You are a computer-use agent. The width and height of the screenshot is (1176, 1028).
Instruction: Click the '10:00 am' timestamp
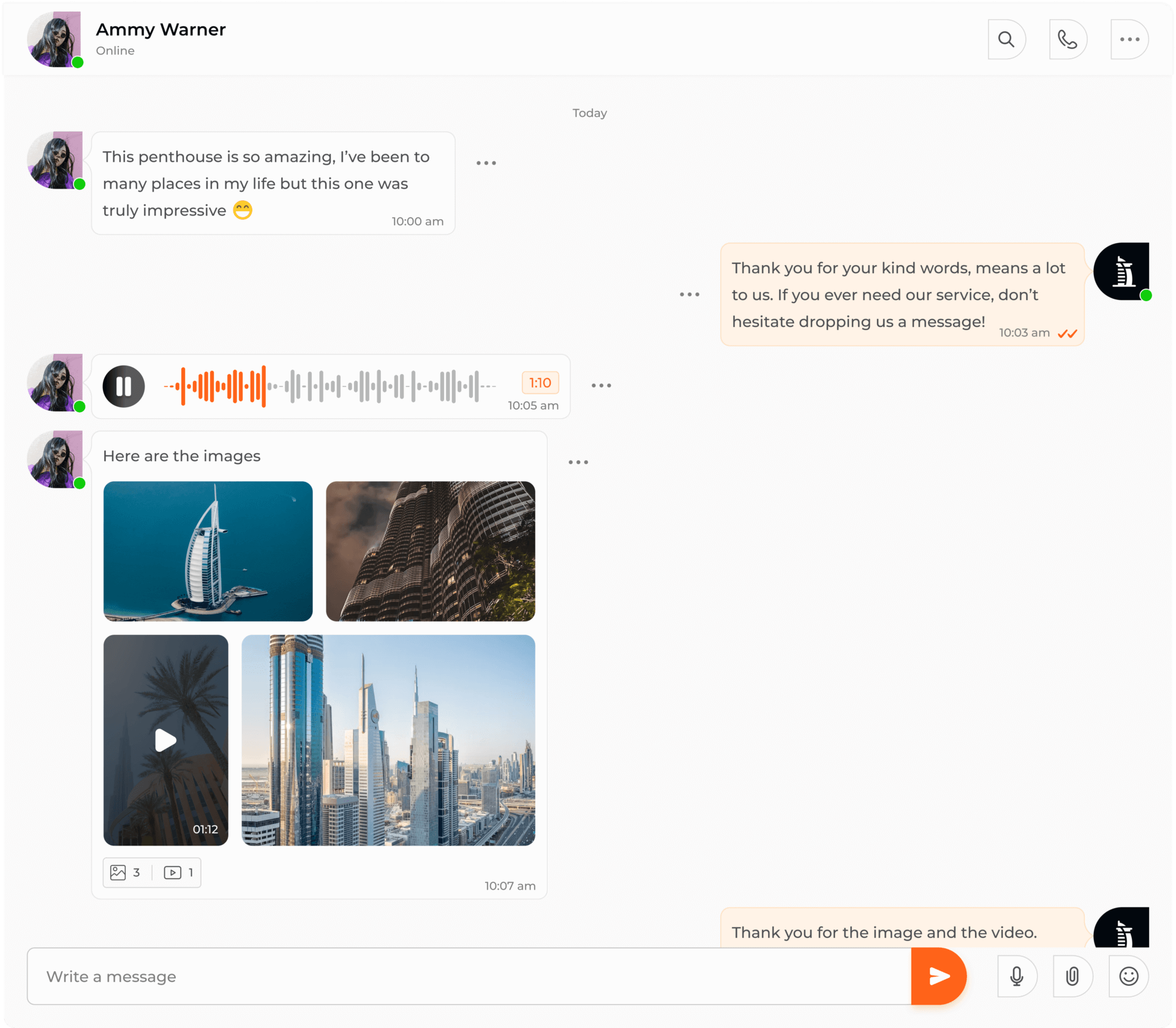(418, 222)
